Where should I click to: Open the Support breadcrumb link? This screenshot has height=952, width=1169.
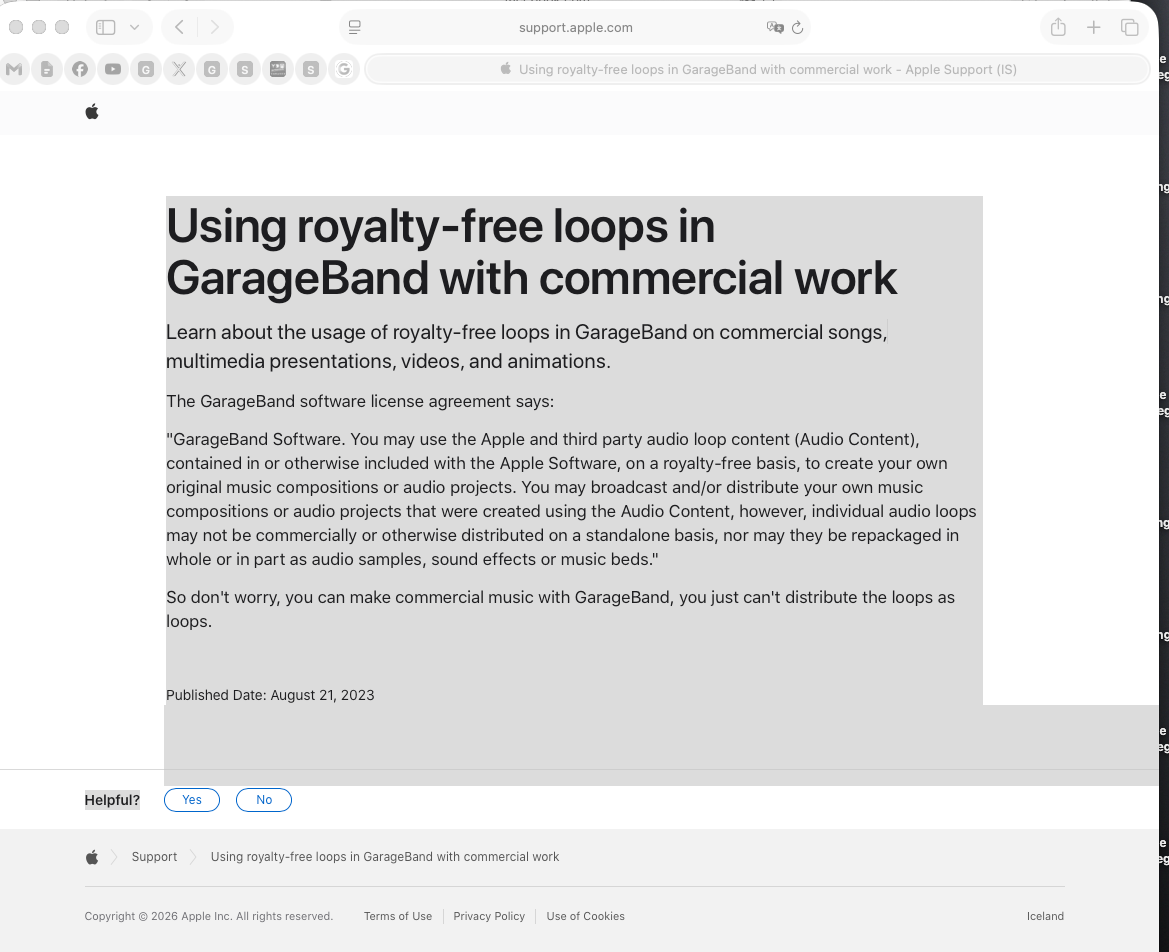tap(154, 857)
